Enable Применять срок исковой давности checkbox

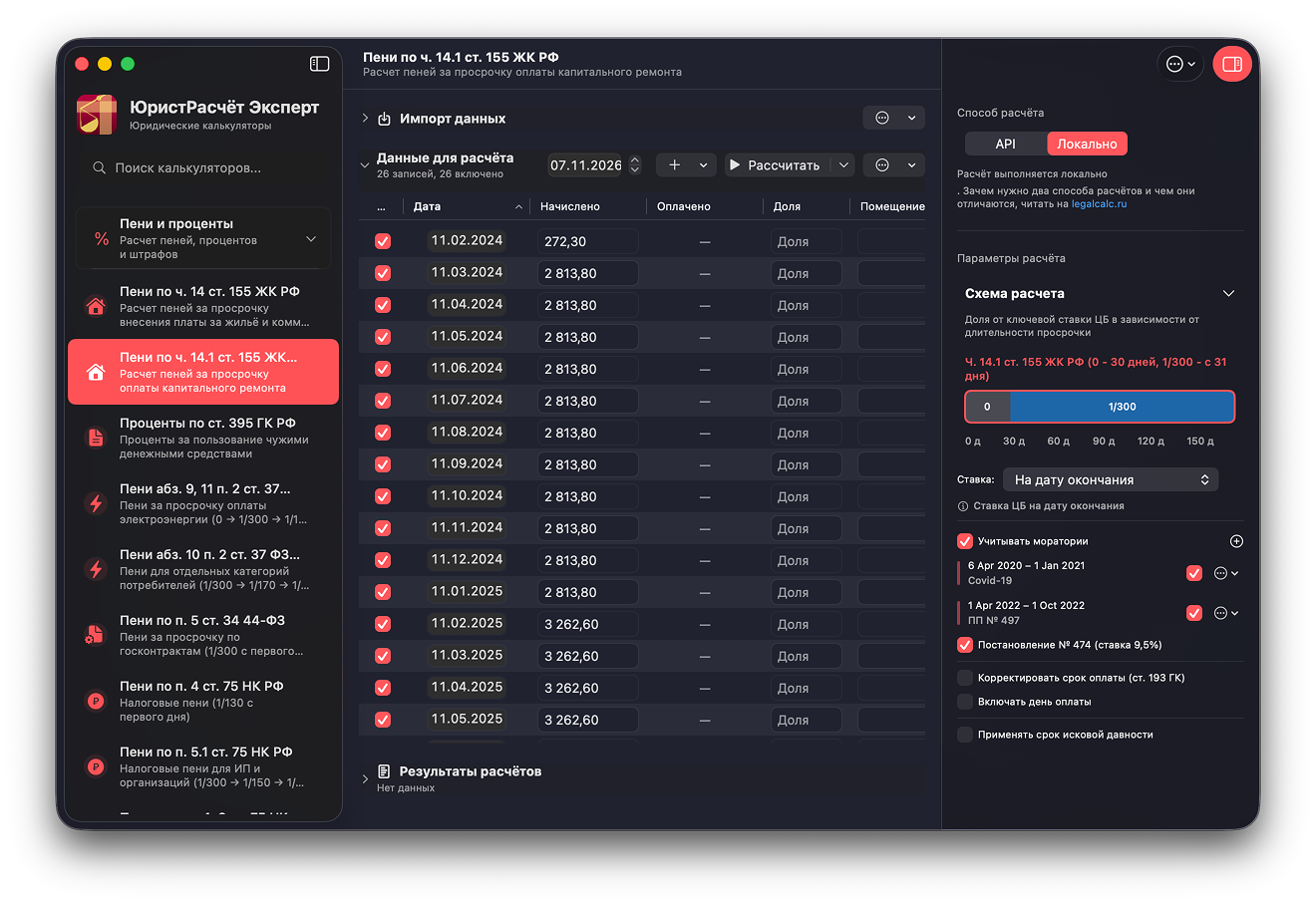point(965,735)
